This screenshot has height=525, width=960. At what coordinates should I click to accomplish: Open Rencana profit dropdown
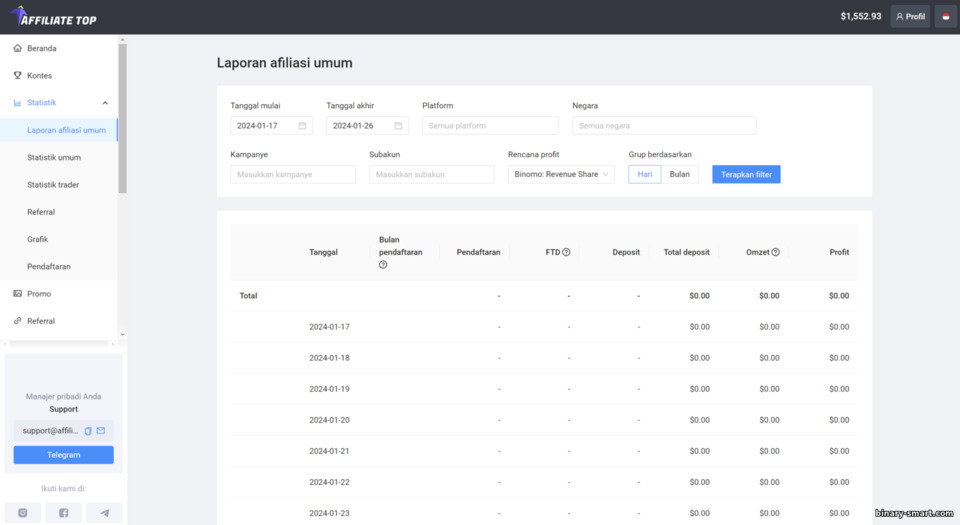(561, 174)
